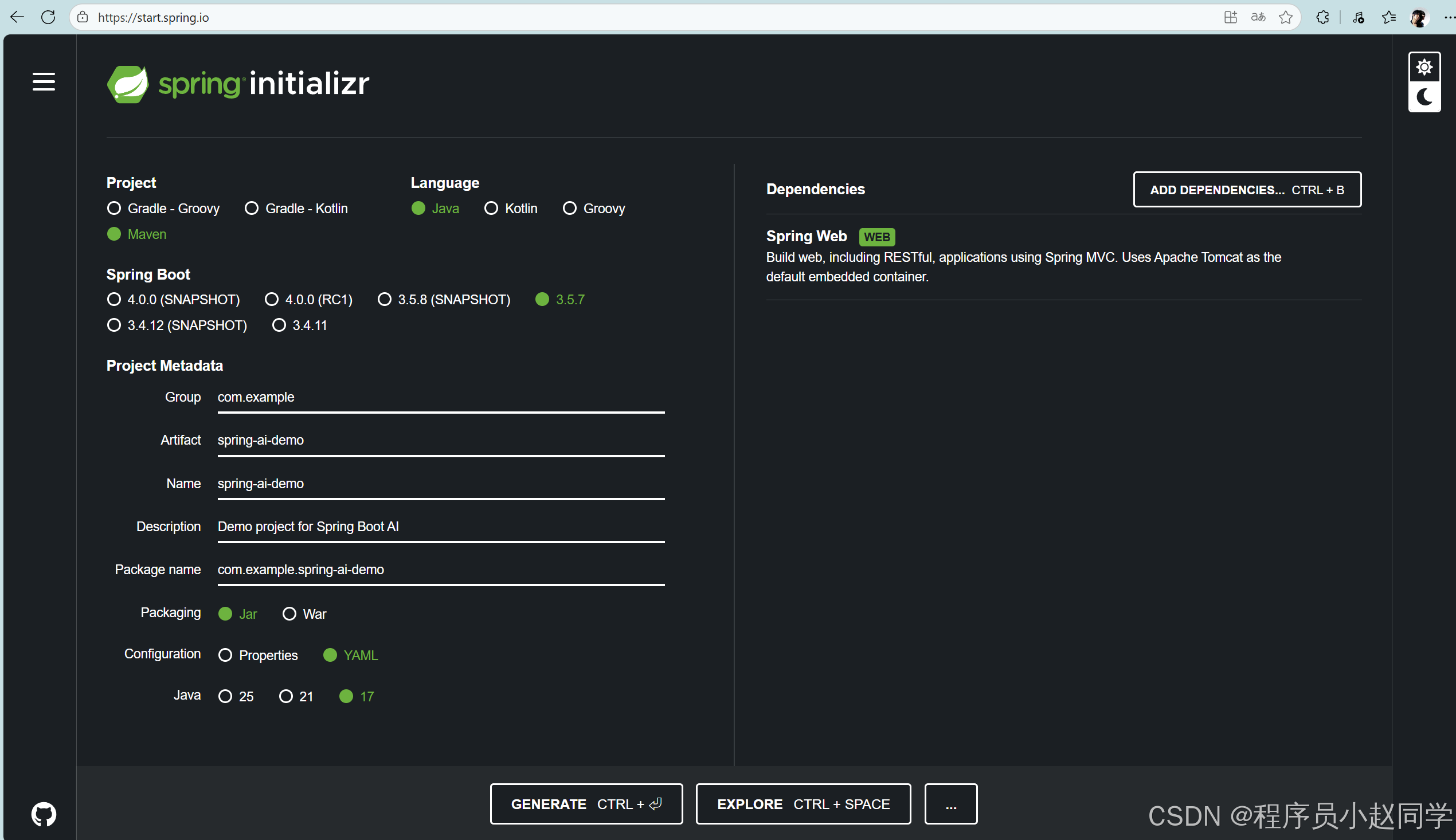This screenshot has width=1456, height=840.
Task: Select Properties configuration format
Action: coord(225,655)
